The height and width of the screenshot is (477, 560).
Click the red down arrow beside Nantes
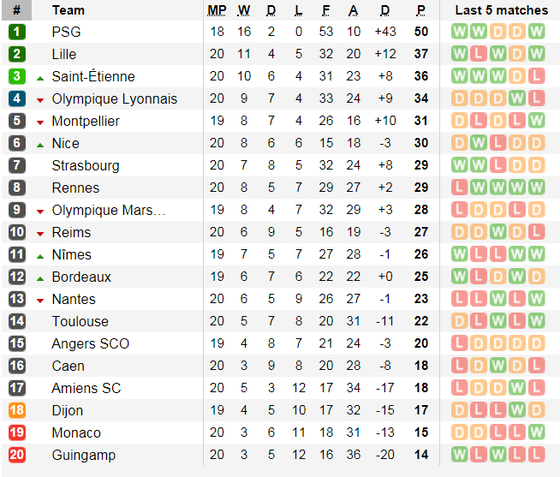tap(40, 301)
